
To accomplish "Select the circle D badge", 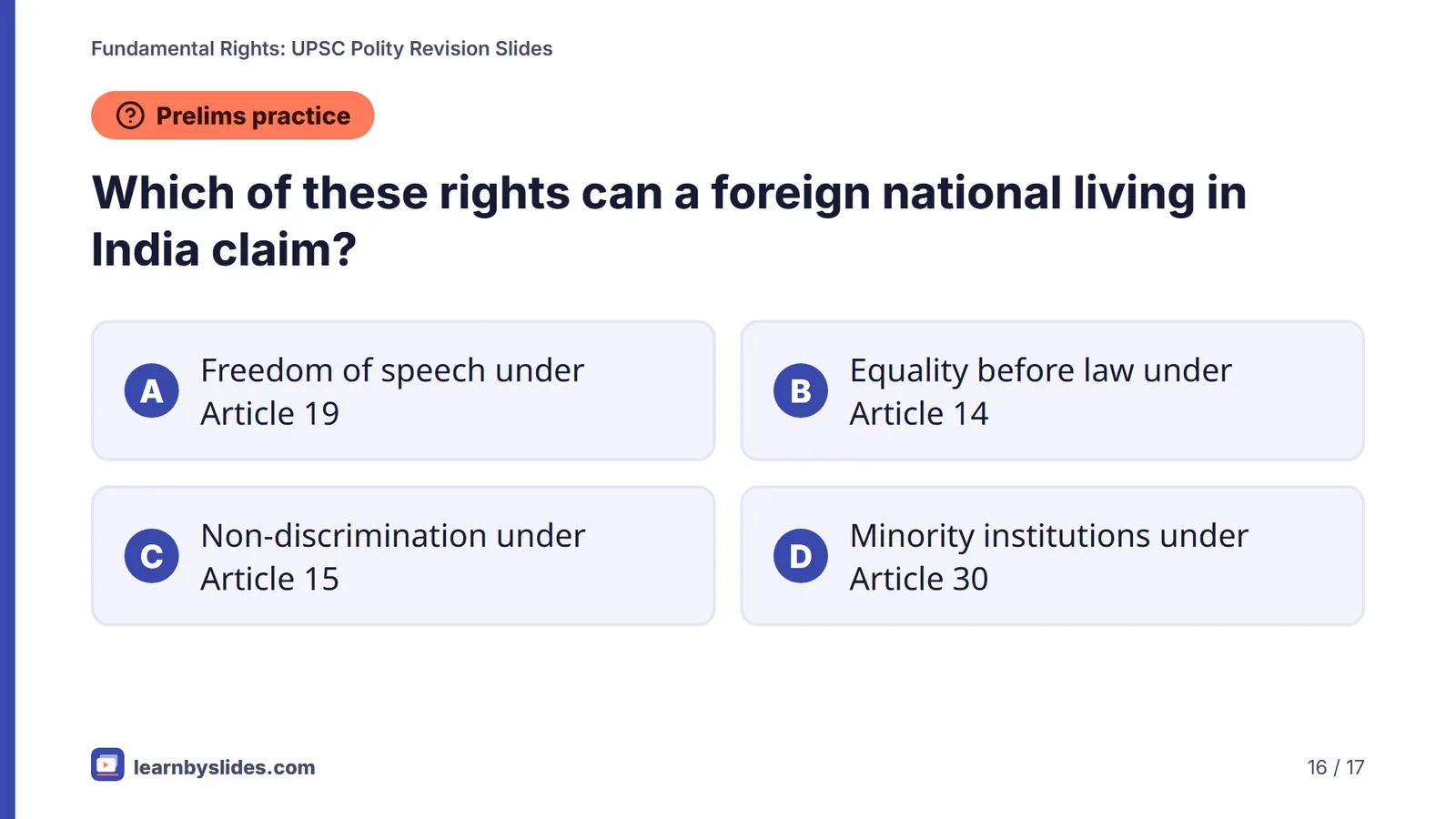I will pyautogui.click(x=801, y=556).
